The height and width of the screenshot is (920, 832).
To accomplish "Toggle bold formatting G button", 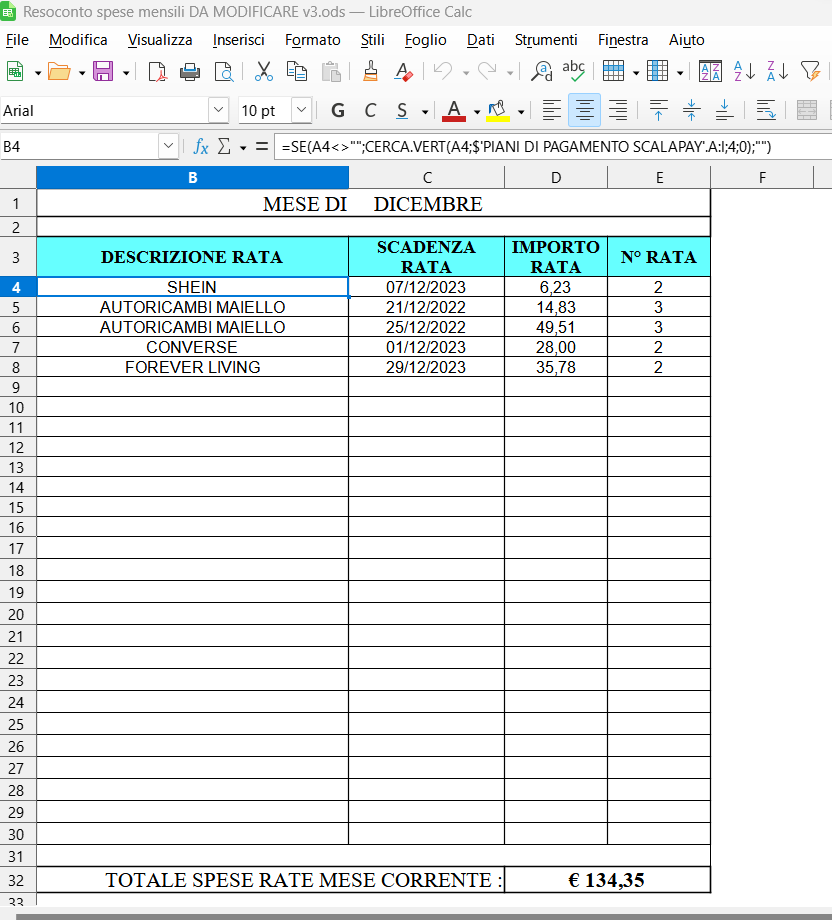I will (338, 111).
